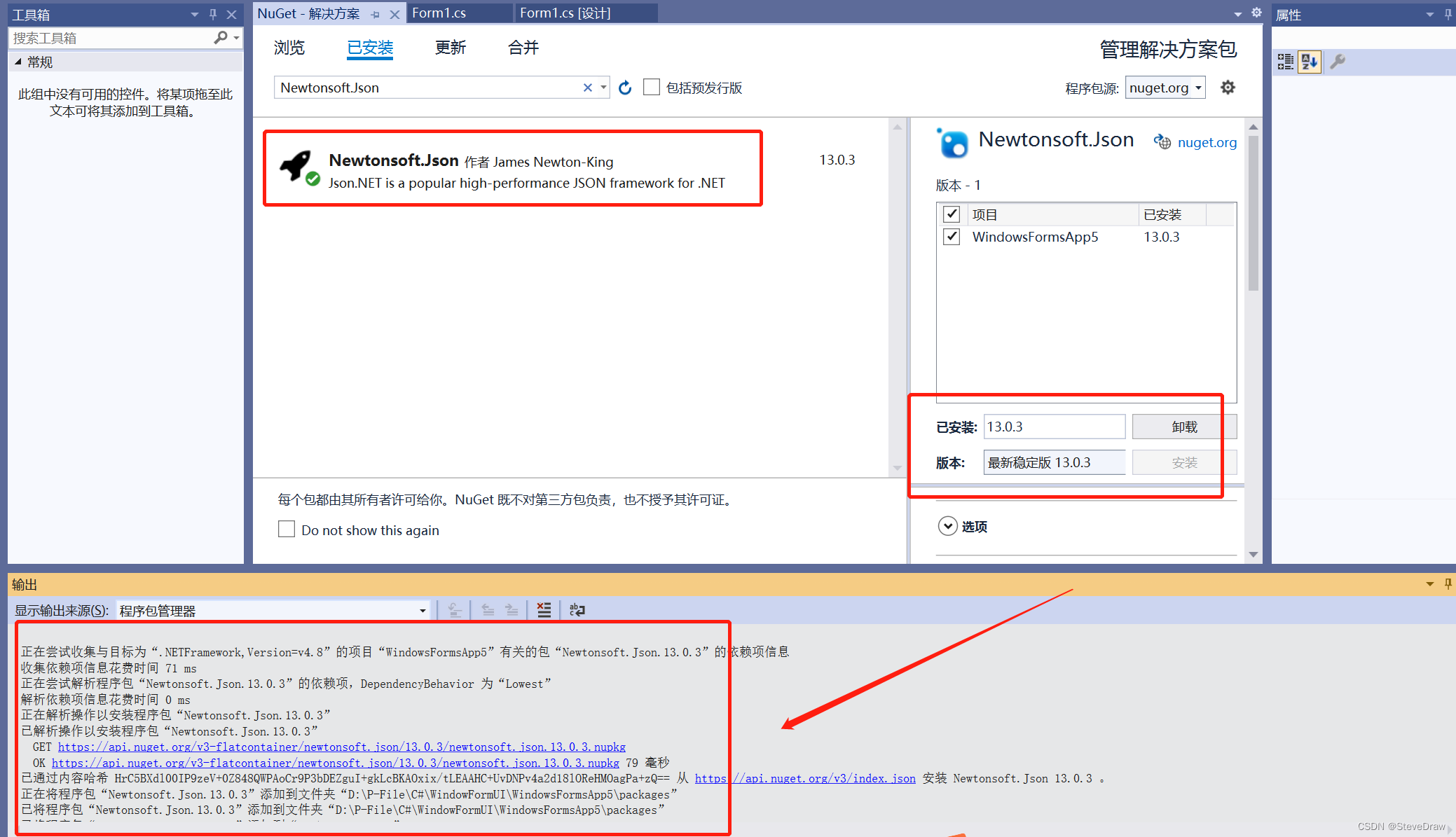Switch Properties panel to categorized view
The height and width of the screenshot is (837, 1456).
pos(1285,62)
